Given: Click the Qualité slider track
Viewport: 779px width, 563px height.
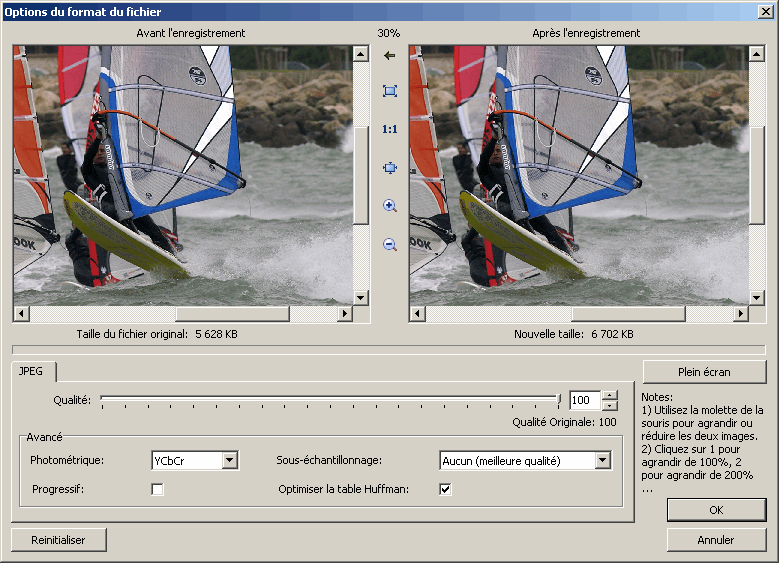Looking at the screenshot, I should [x=330, y=400].
